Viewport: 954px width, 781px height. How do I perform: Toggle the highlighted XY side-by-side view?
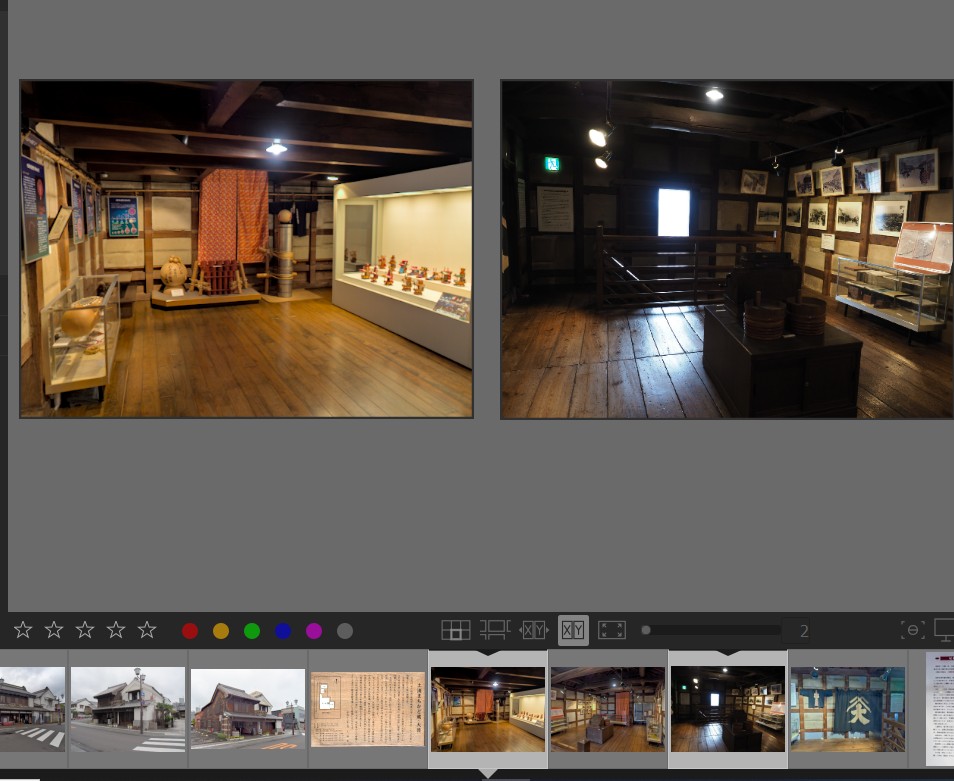(573, 630)
